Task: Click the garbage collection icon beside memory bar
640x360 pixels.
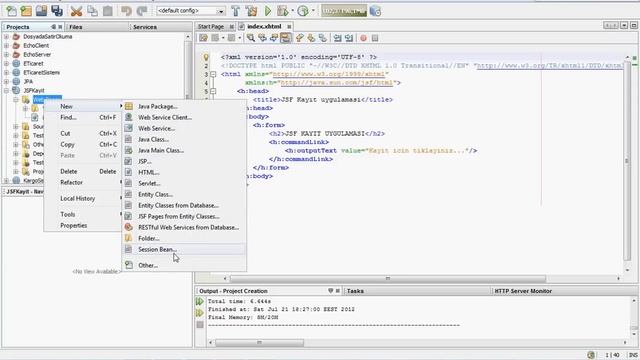Action: point(375,11)
